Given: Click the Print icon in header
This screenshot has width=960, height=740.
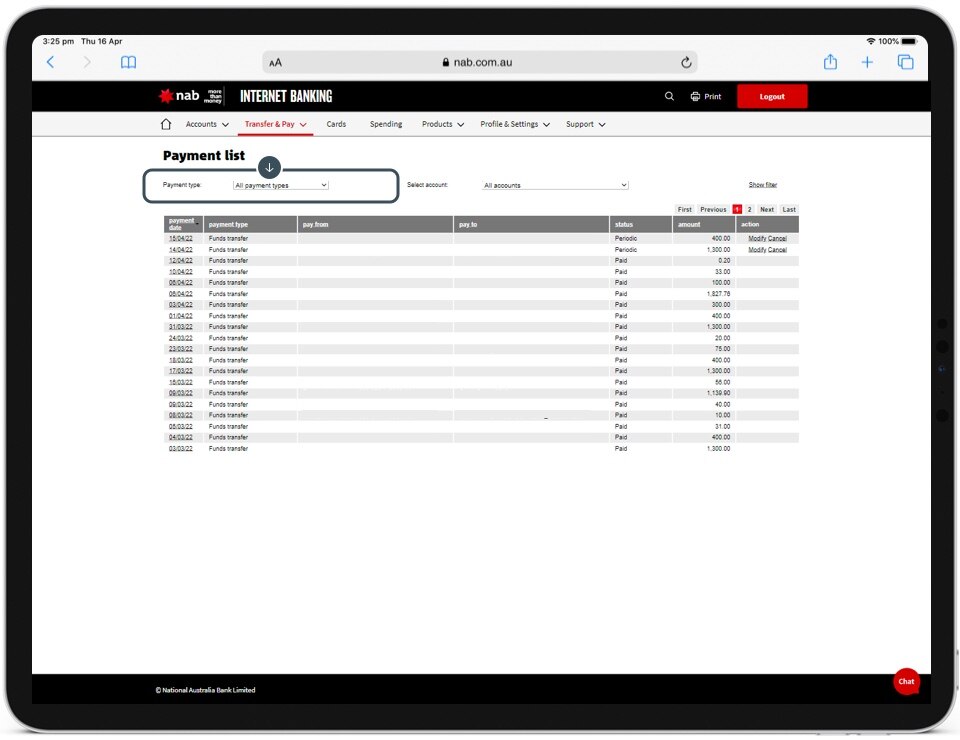Looking at the screenshot, I should point(696,97).
